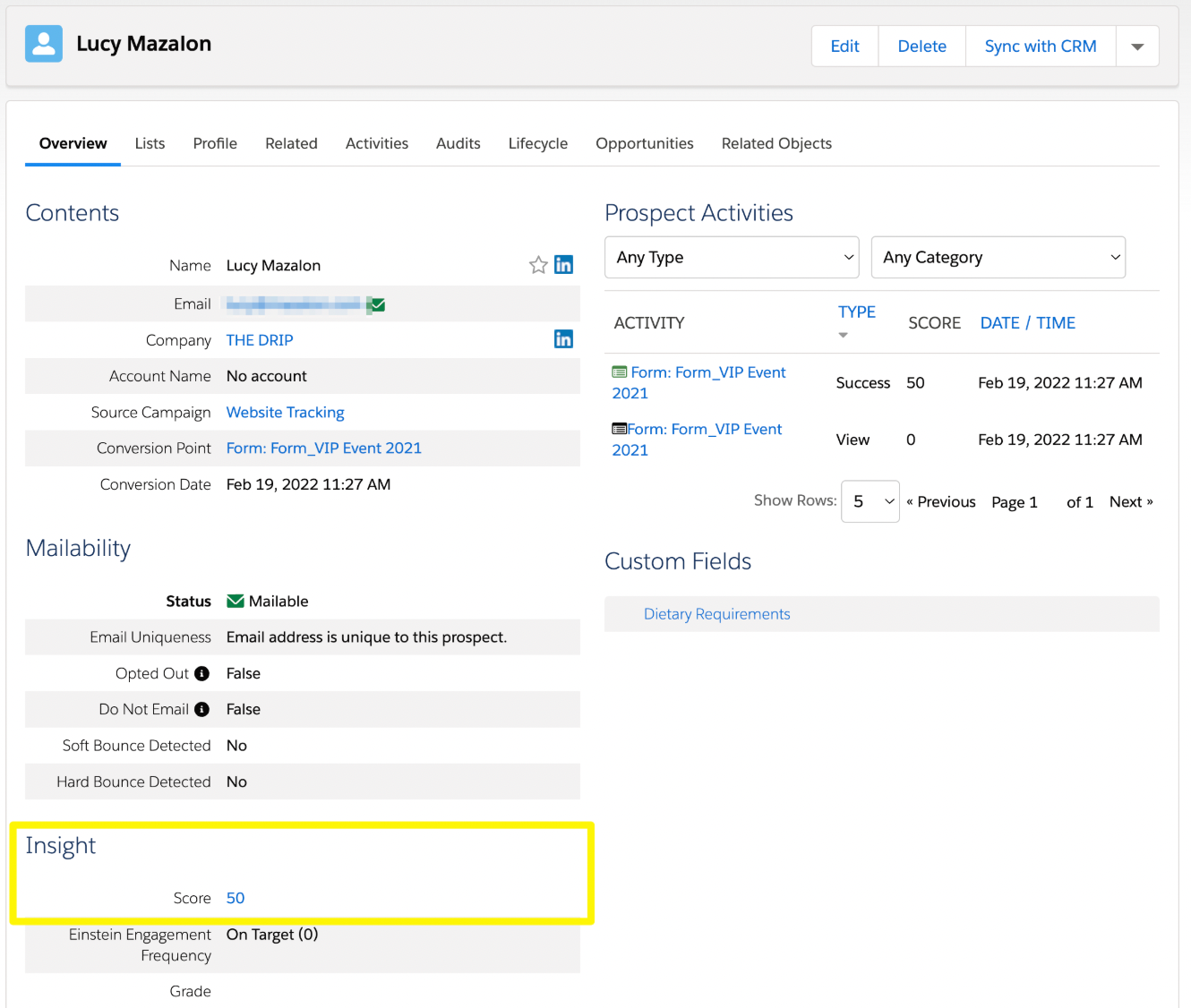The width and height of the screenshot is (1191, 1008).
Task: Click the 'Custom Fields' heading
Action: point(678,561)
